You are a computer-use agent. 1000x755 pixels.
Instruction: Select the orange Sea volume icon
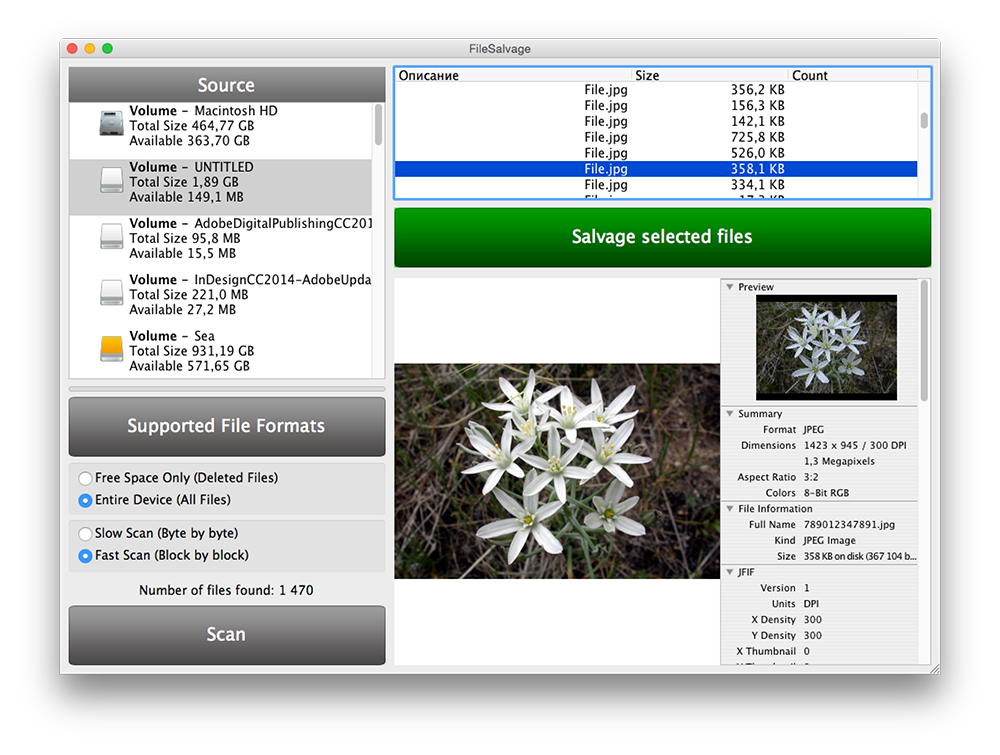point(111,349)
